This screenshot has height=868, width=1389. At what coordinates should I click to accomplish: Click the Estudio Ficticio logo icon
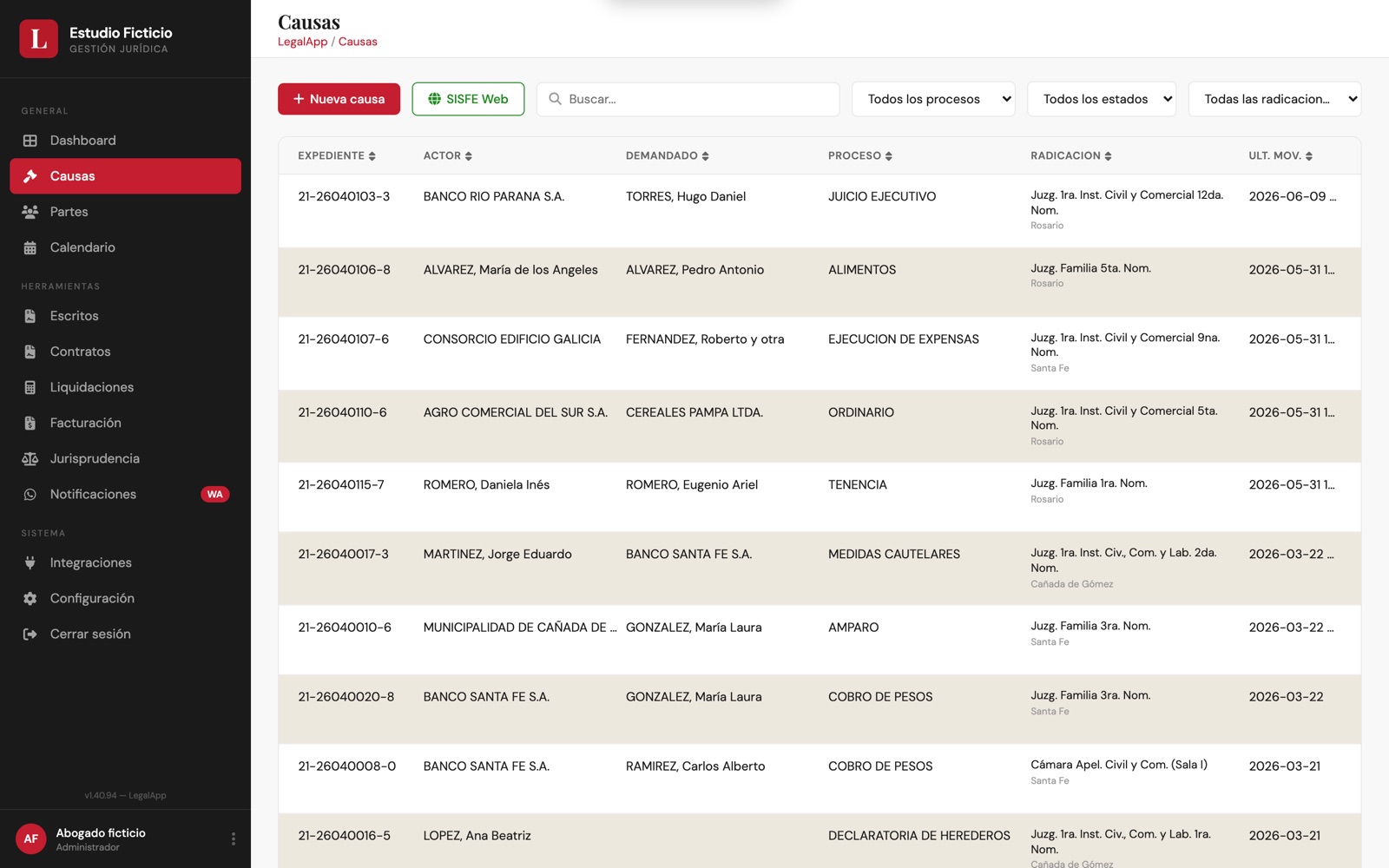pyautogui.click(x=39, y=39)
